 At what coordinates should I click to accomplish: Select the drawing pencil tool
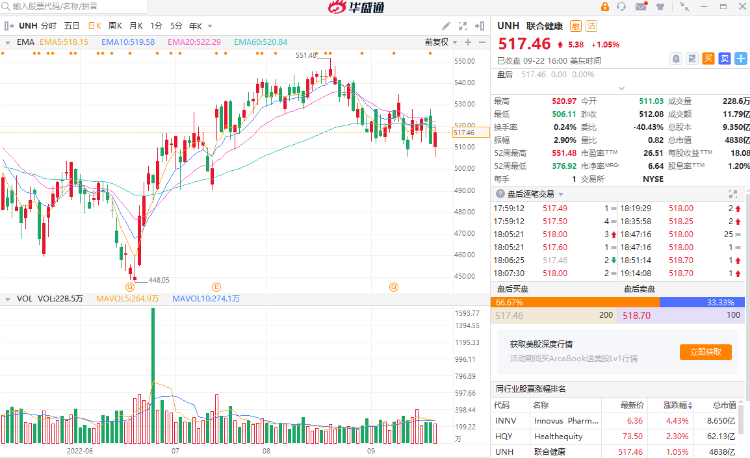446,26
